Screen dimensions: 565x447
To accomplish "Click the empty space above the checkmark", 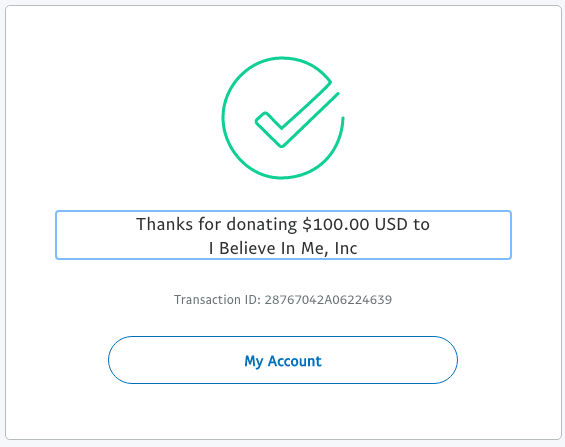I will [x=283, y=31].
